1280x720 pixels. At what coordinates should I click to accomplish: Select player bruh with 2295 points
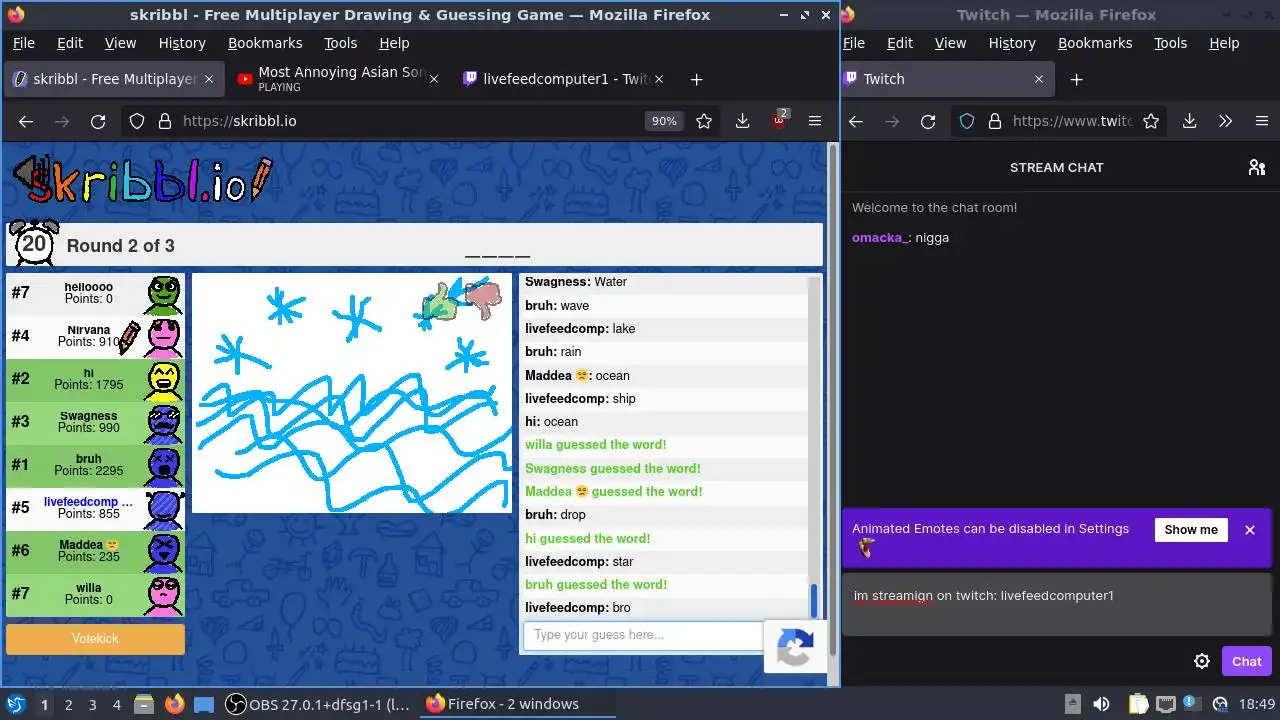(95, 465)
